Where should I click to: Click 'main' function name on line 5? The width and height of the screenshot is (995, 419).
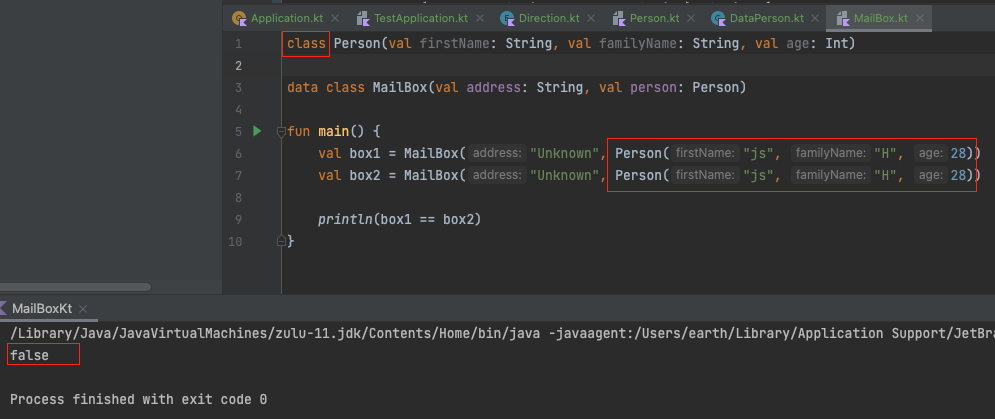coord(333,132)
